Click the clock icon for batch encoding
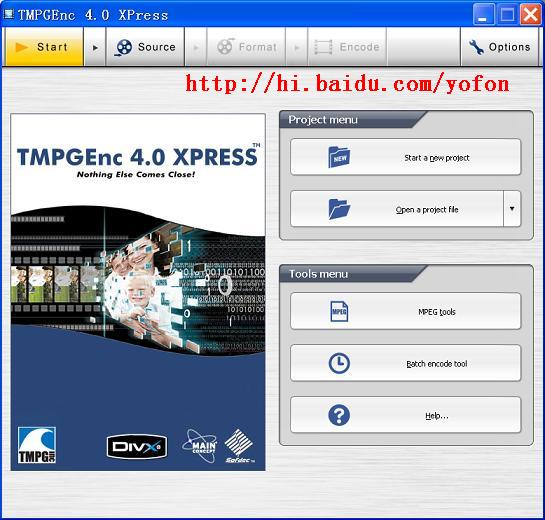The image size is (545, 520). (x=339, y=363)
